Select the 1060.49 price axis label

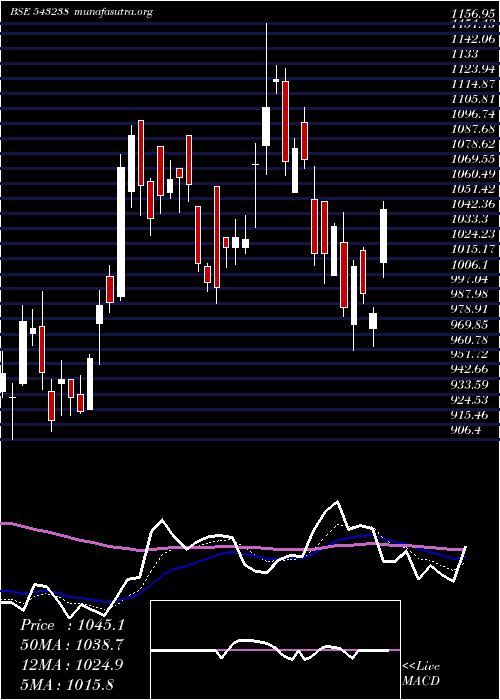click(x=474, y=174)
